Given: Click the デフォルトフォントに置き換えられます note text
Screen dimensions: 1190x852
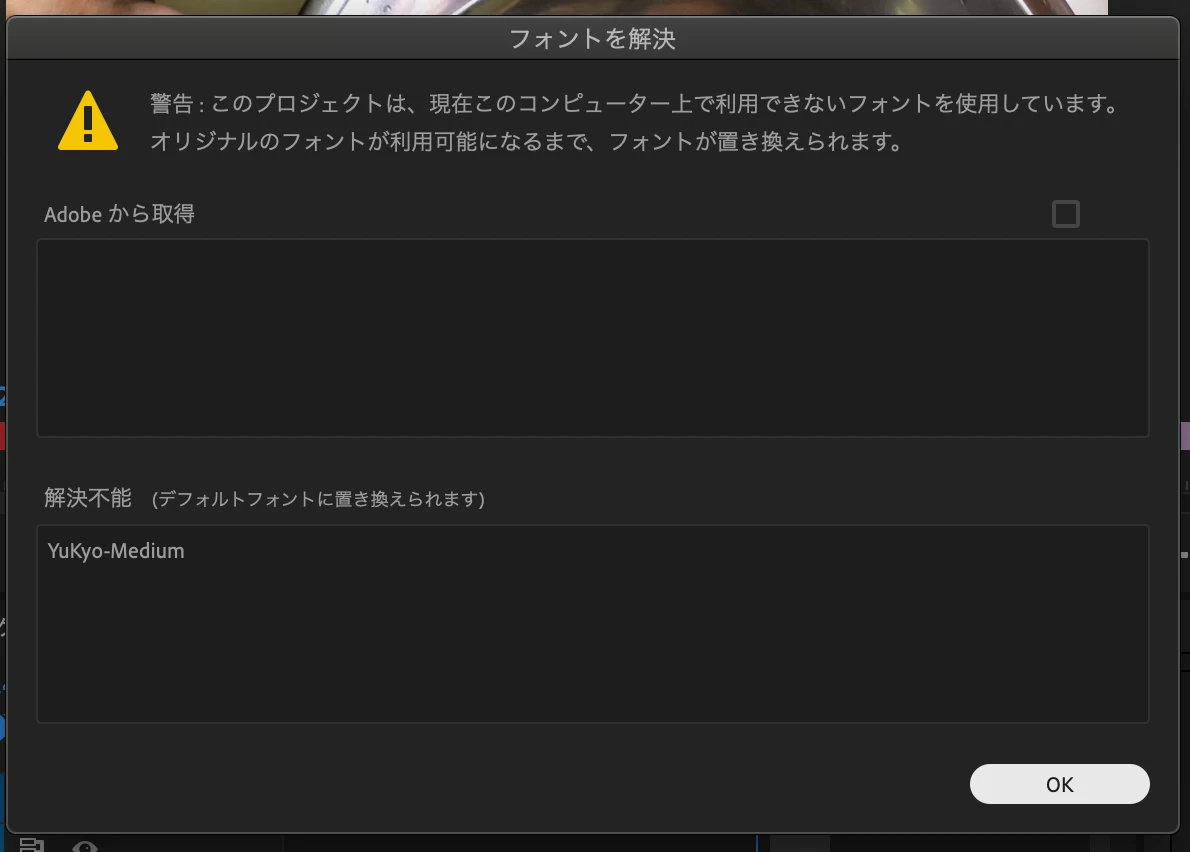Looking at the screenshot, I should 318,498.
